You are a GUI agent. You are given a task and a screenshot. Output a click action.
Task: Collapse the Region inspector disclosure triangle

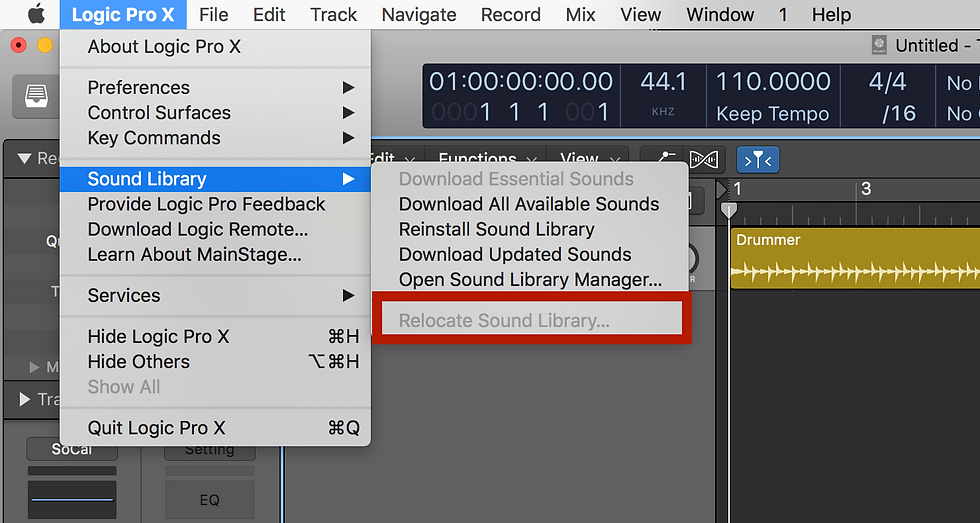click(x=24, y=159)
